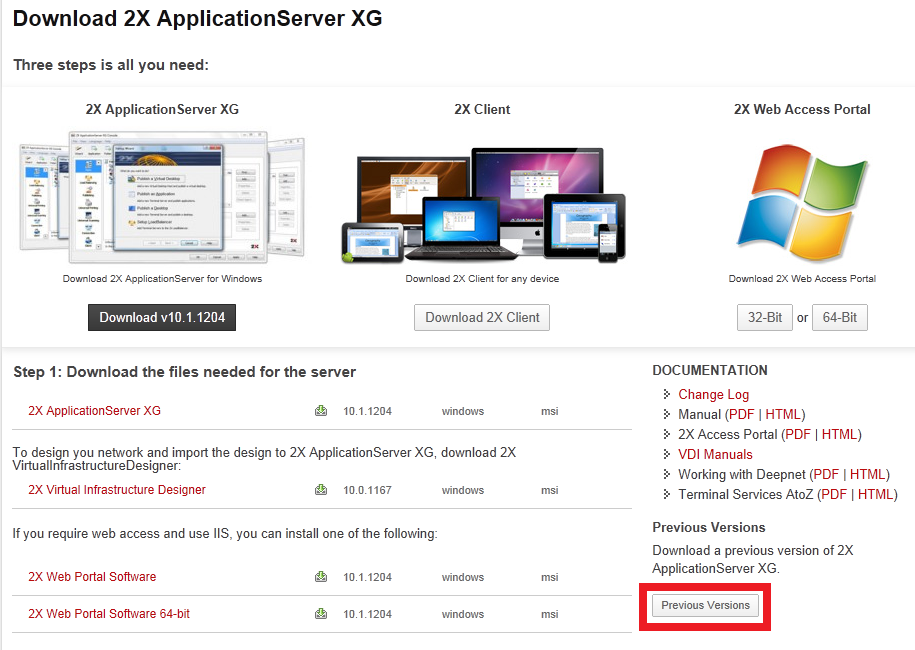The width and height of the screenshot is (915, 650).
Task: Click the 'Download 2X ApplicationServer for Windows' caption
Action: pos(162,279)
